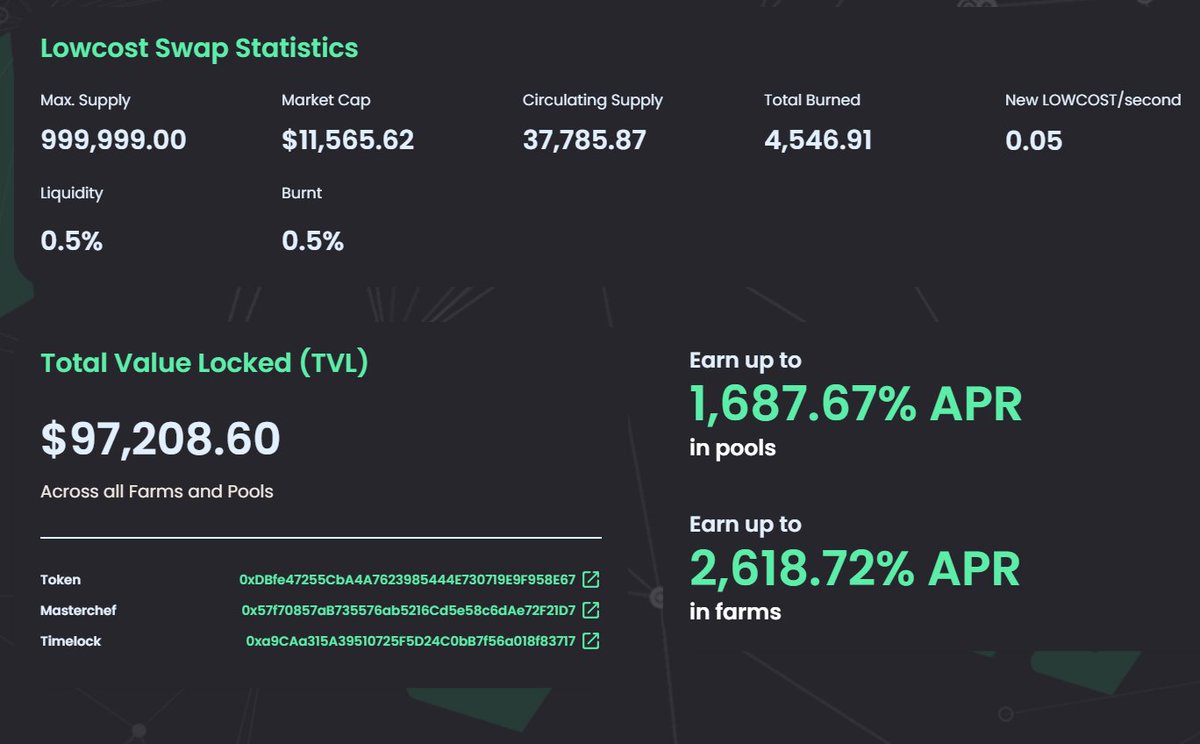Open the Timelock contract external link icon
Image resolution: width=1200 pixels, height=744 pixels.
coord(591,641)
